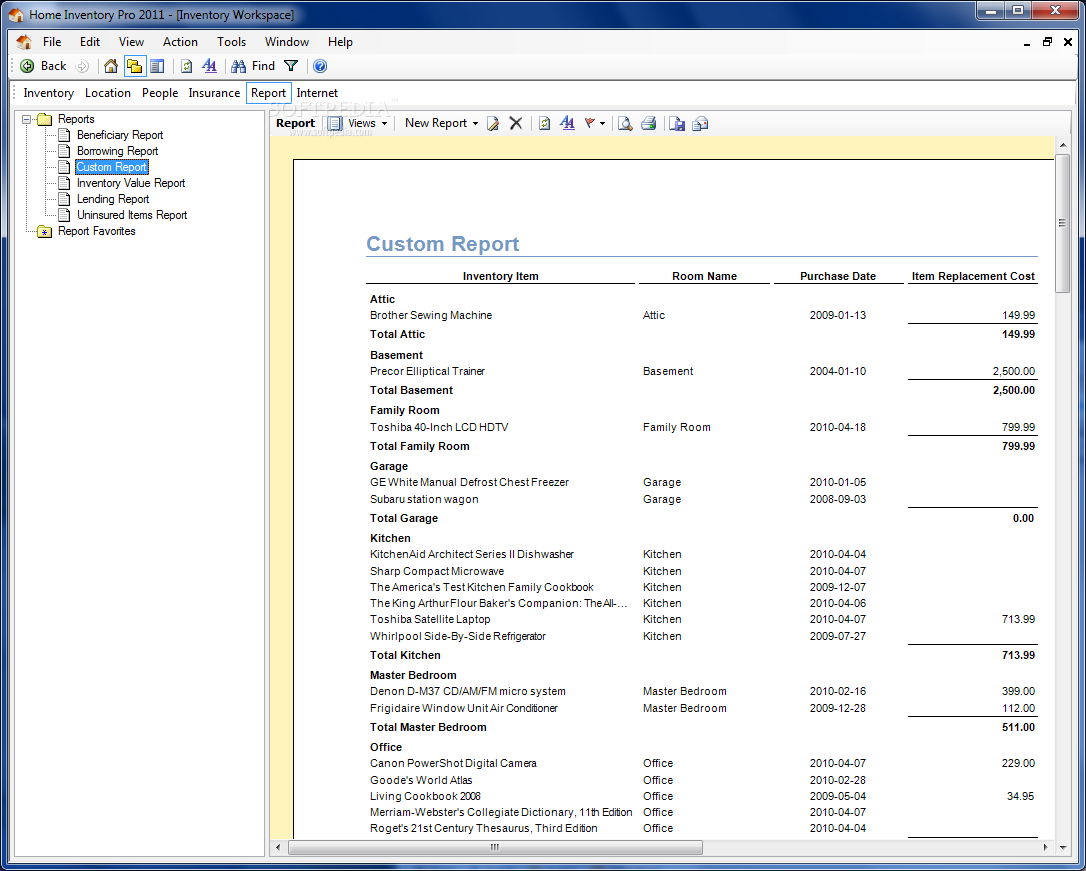Viewport: 1086px width, 871px height.
Task: Open font icon in report toolbar
Action: [x=567, y=123]
